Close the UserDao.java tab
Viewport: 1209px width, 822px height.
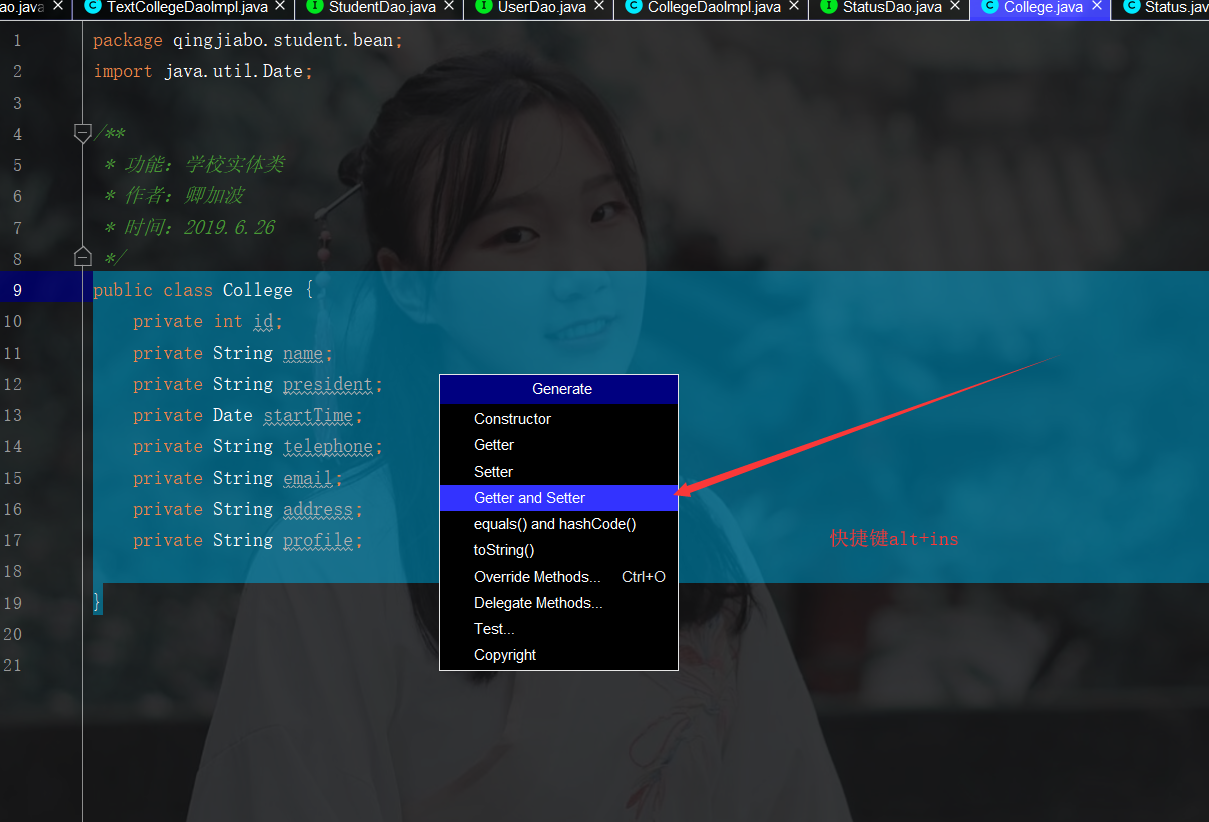click(x=598, y=6)
